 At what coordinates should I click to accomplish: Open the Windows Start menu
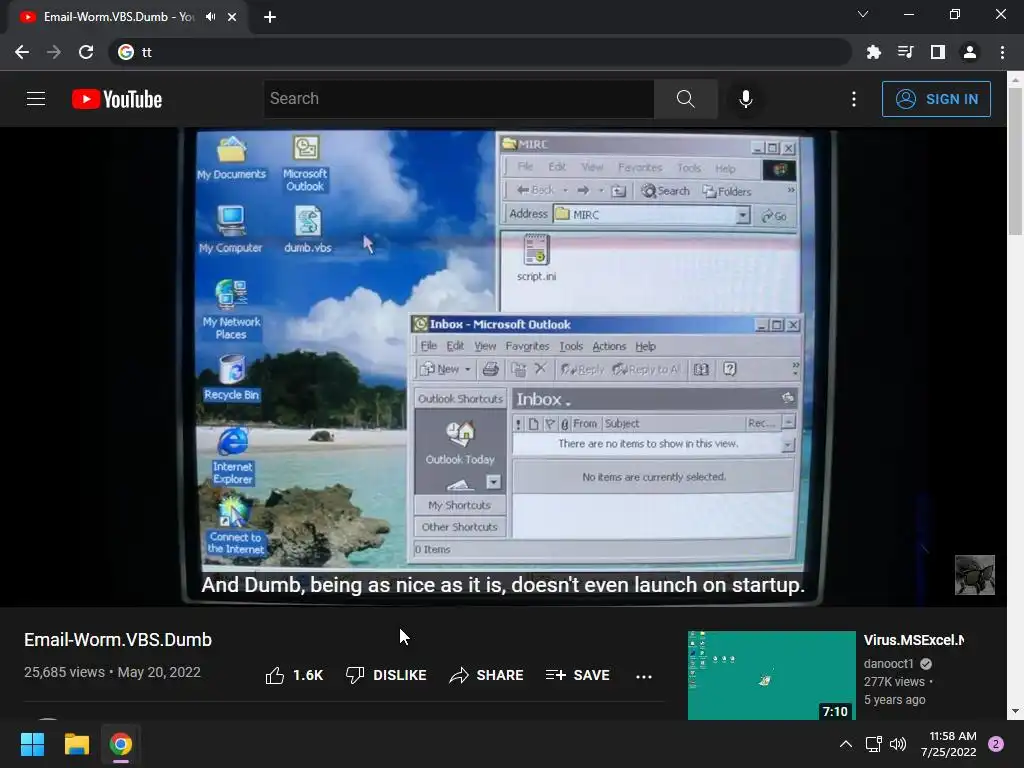(x=33, y=744)
